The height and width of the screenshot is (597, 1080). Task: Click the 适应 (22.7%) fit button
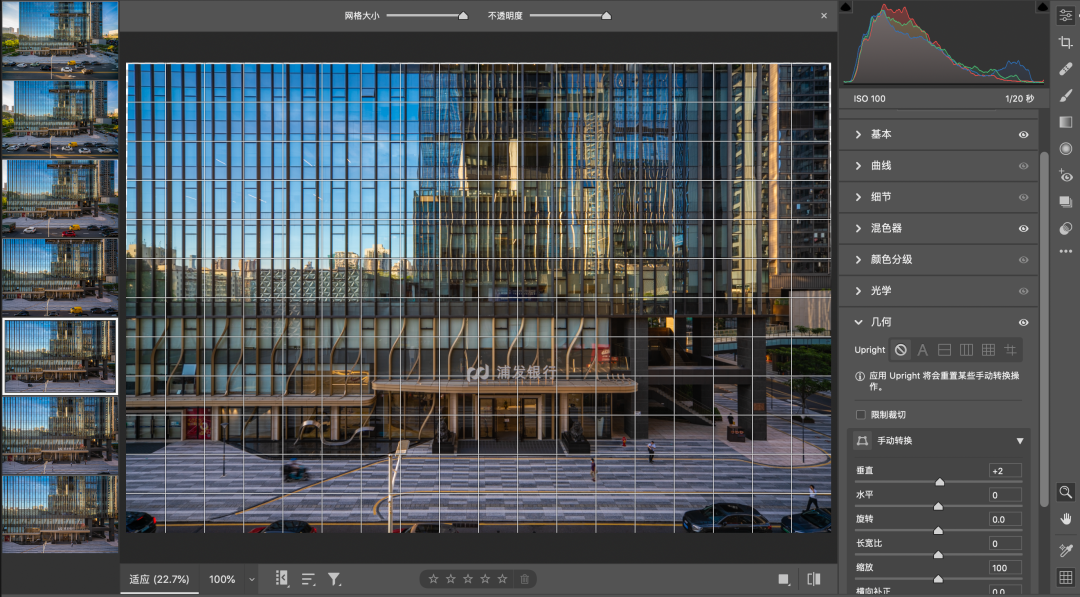(x=160, y=579)
